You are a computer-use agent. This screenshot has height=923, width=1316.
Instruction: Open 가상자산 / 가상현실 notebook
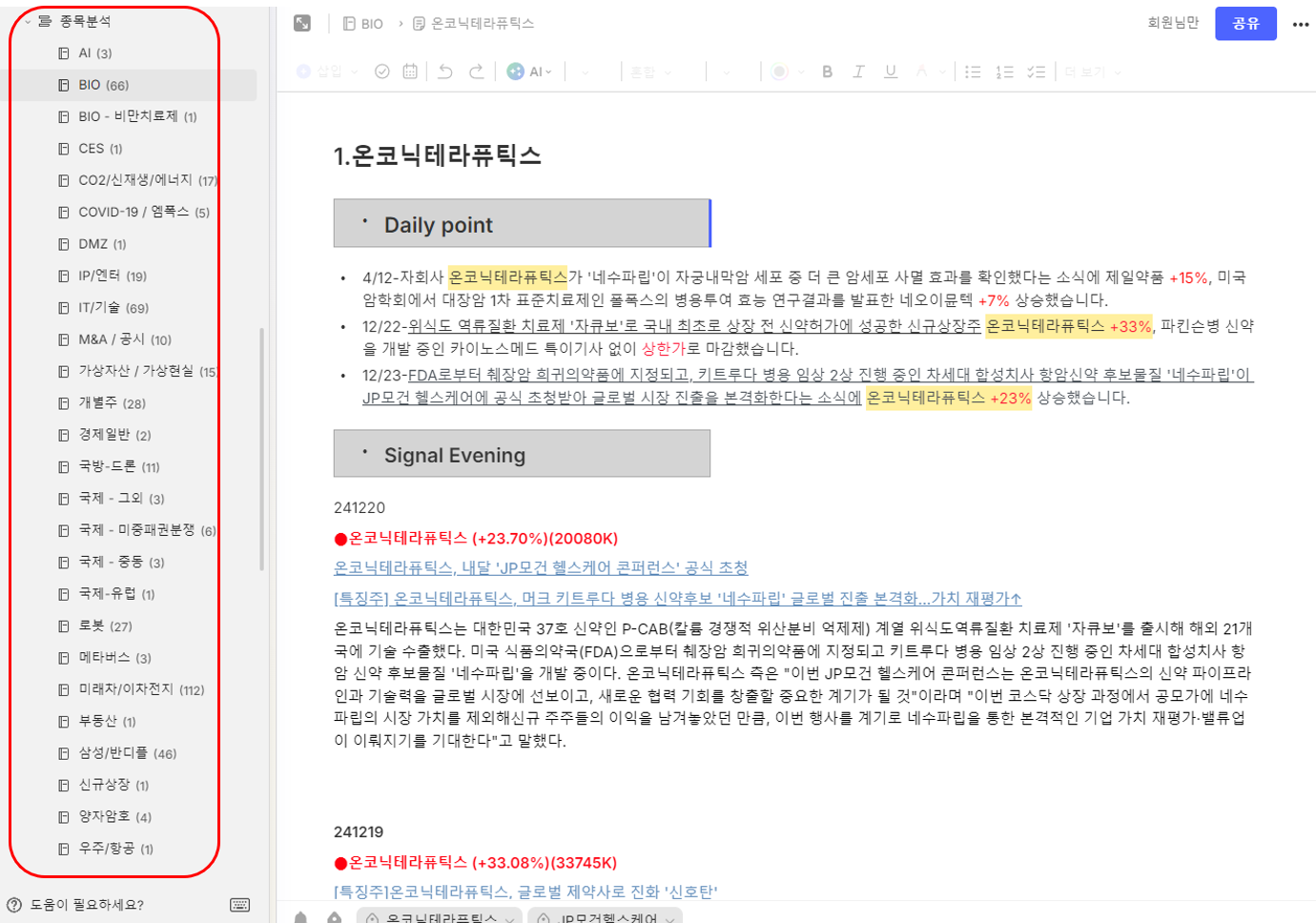[x=137, y=371]
